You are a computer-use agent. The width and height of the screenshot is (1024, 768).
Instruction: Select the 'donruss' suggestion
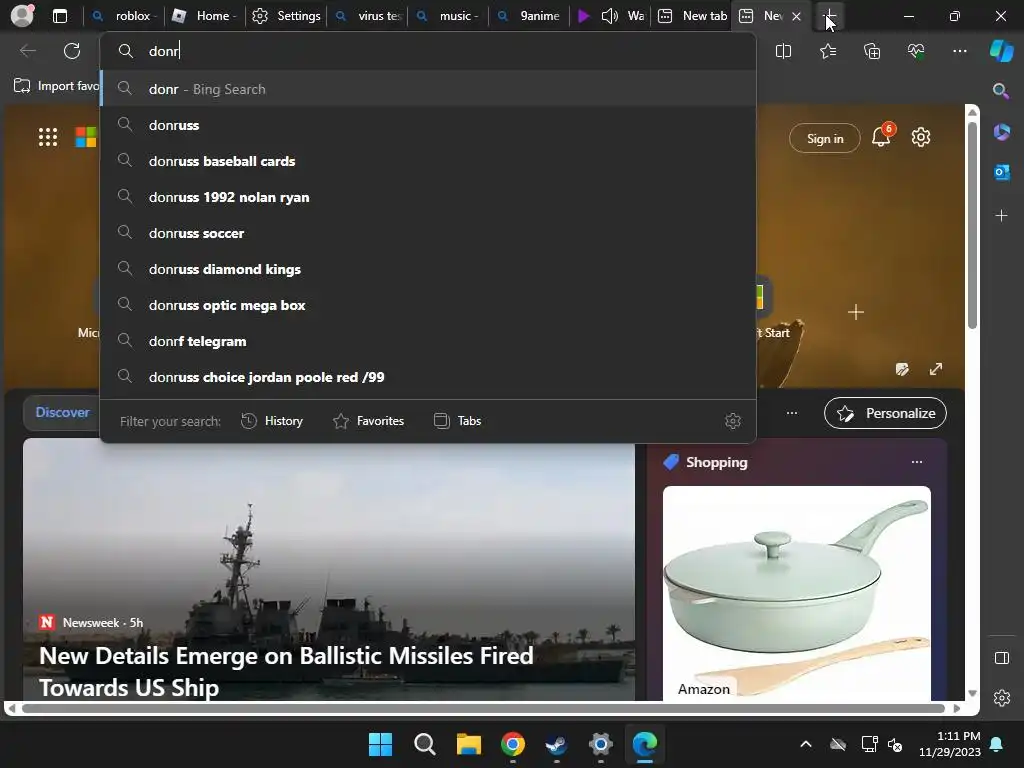click(428, 125)
